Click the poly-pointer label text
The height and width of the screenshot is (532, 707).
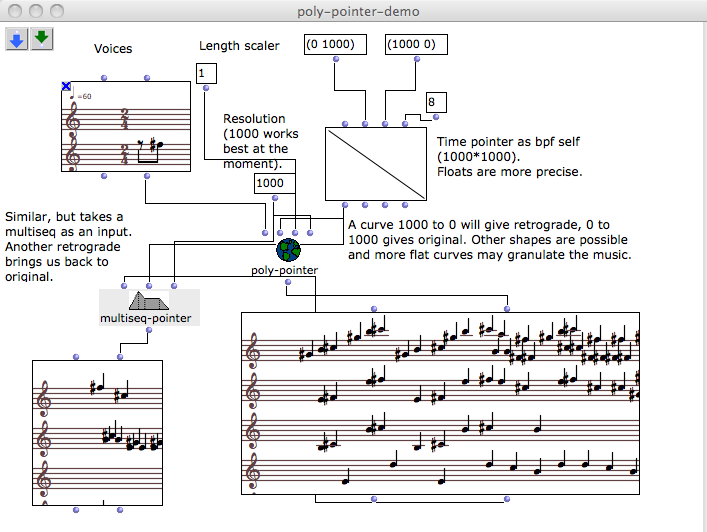[285, 270]
